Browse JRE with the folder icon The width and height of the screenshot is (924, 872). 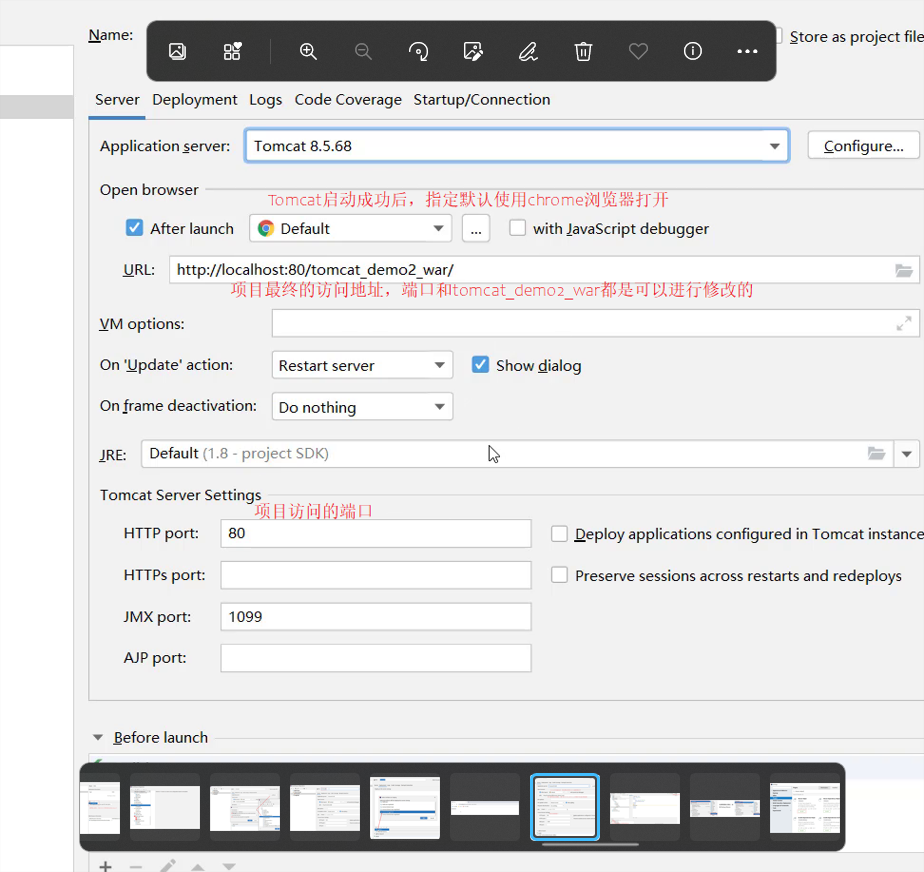point(876,454)
